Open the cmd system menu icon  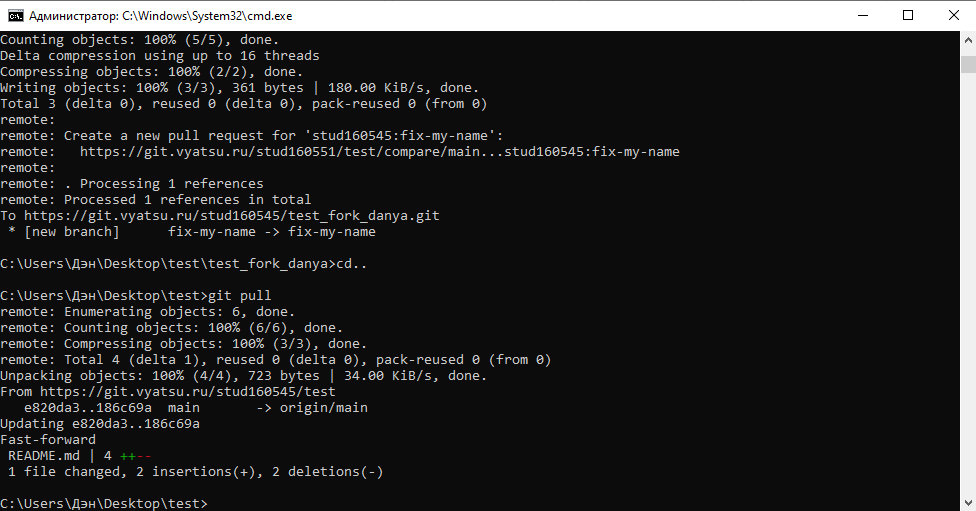[x=15, y=15]
